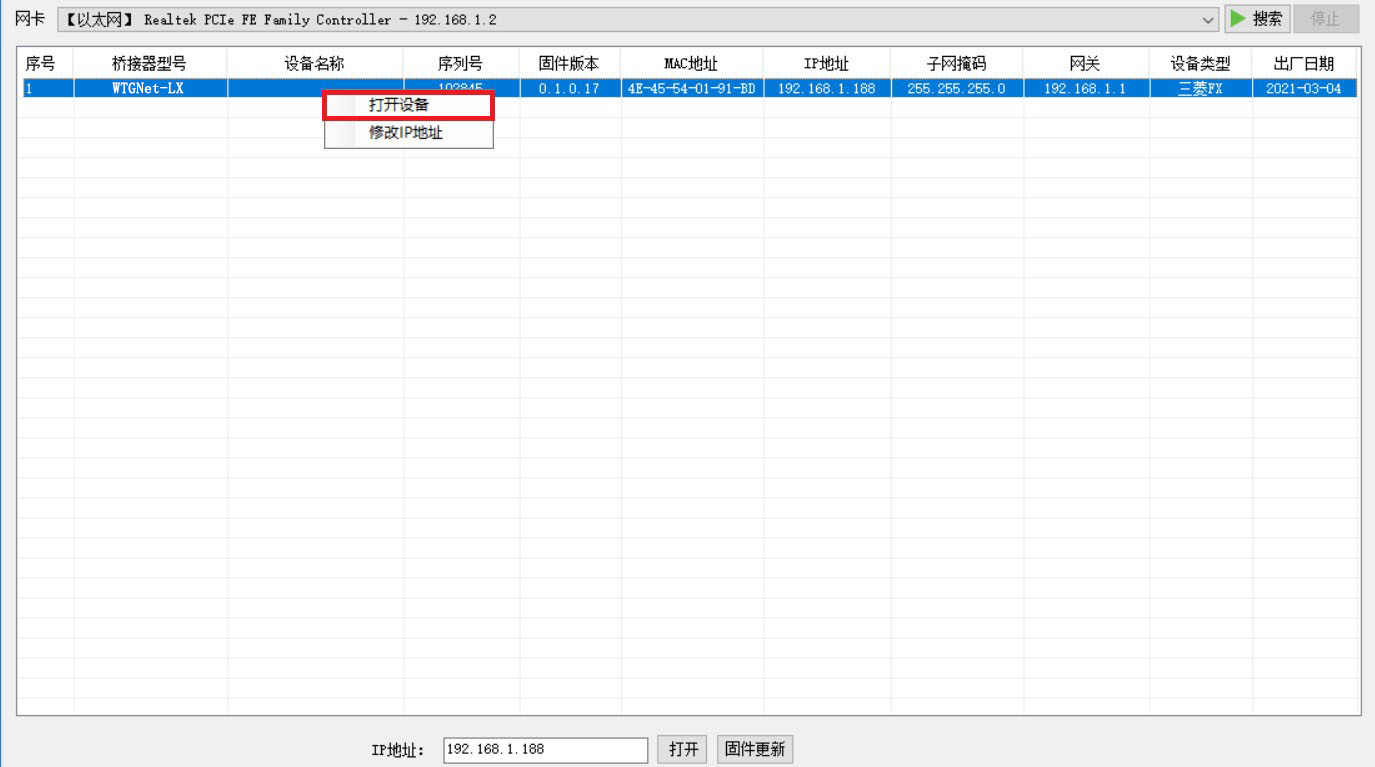Focus the IP地址 input field at bottom
Screen dimensions: 1375x767
tap(546, 750)
